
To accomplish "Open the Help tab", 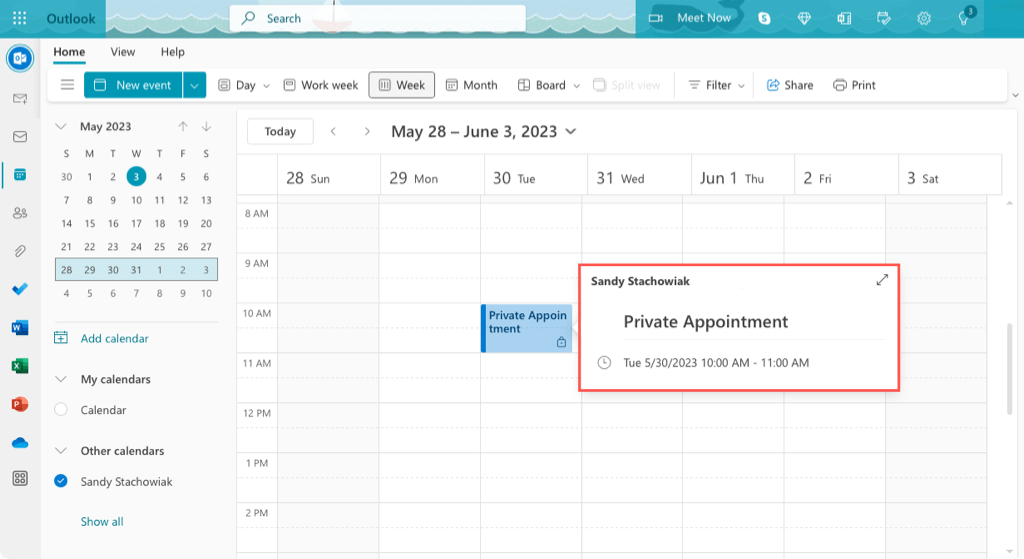I will point(173,52).
